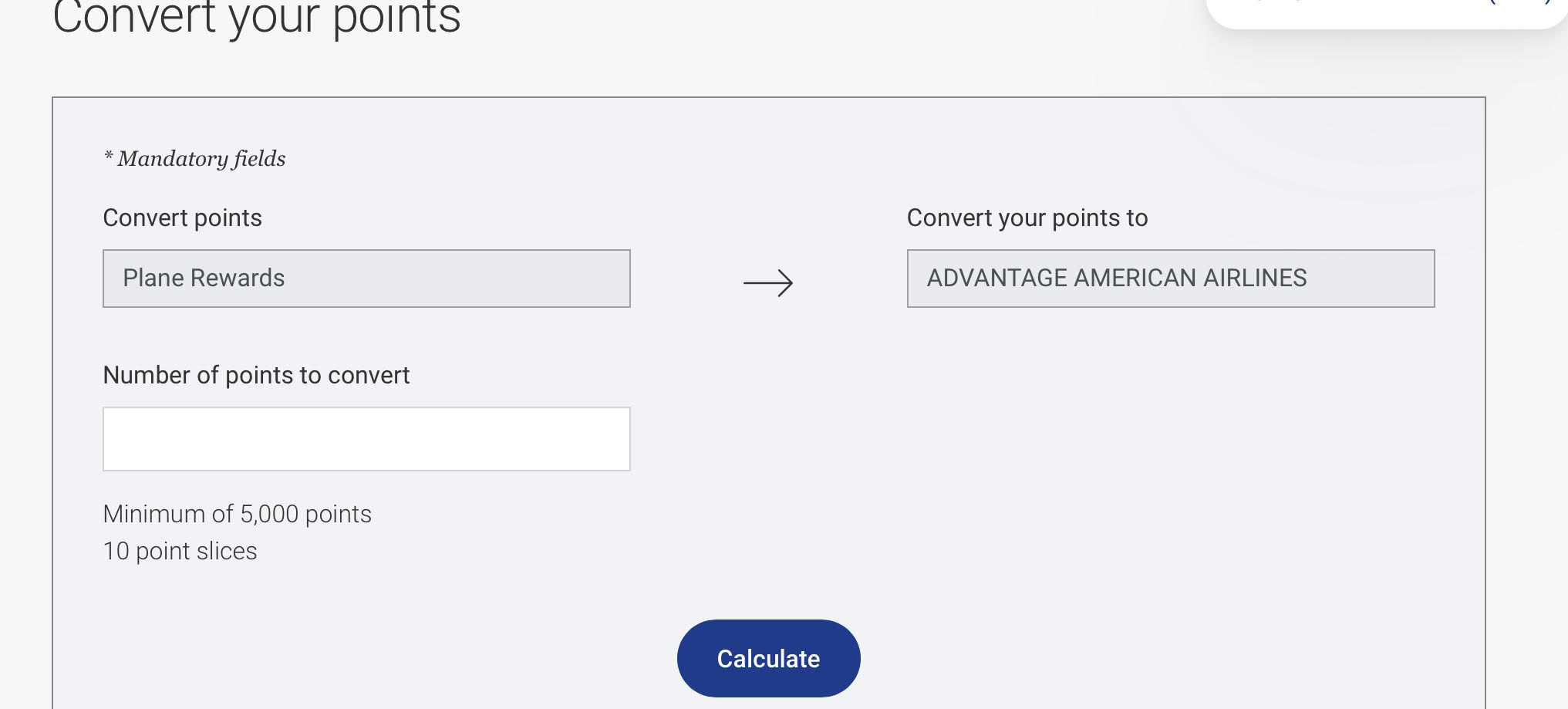This screenshot has width=1568, height=709.
Task: Click the Convert your points to label
Action: coord(1027,218)
